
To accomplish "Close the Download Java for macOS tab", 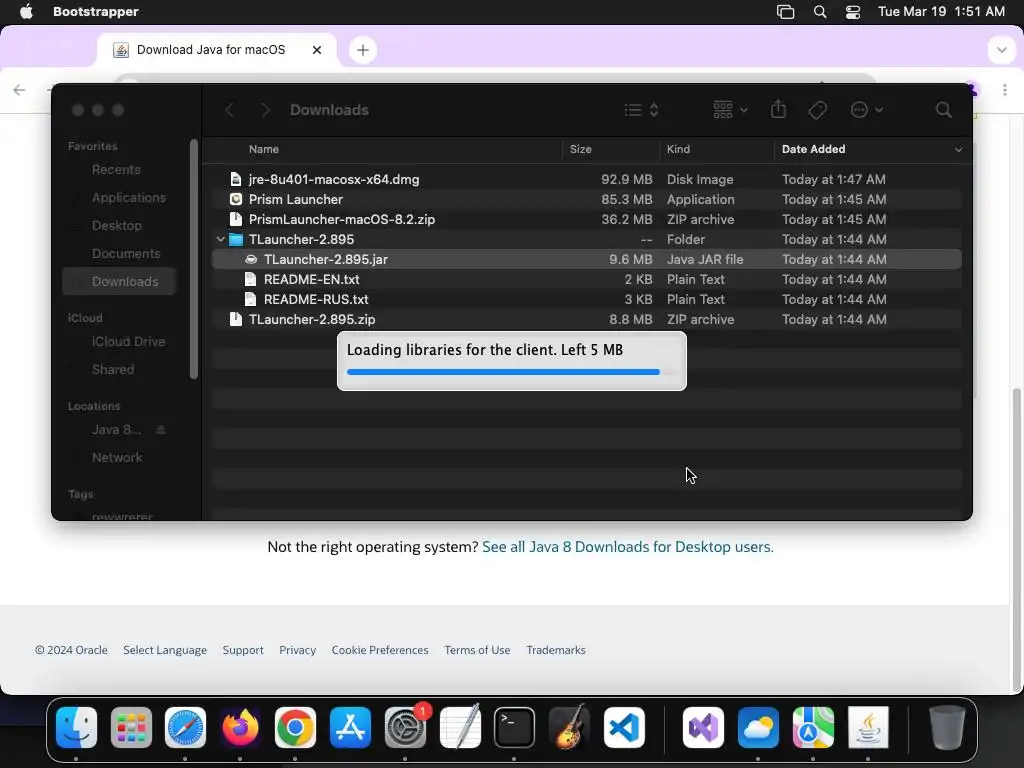I will click(317, 50).
